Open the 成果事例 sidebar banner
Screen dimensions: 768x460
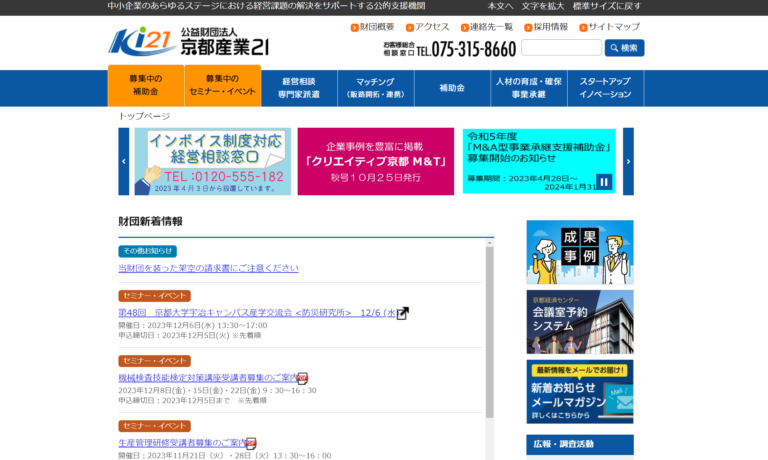579,252
